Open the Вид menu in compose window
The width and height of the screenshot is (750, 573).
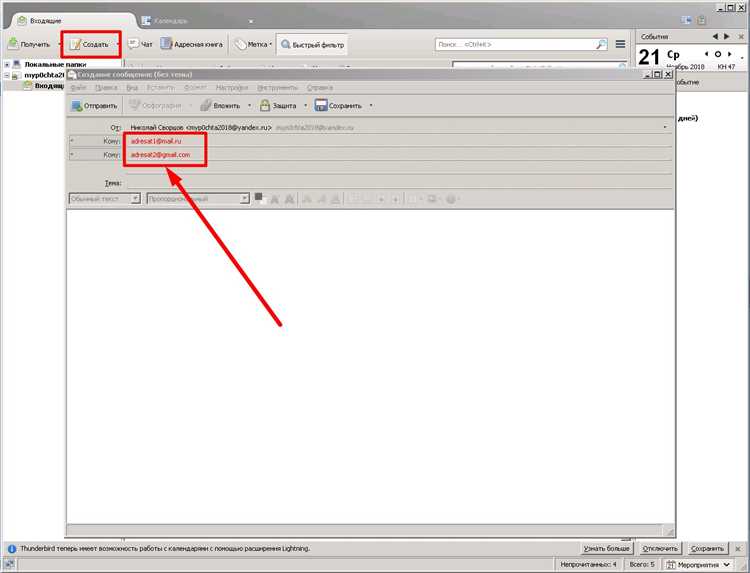pyautogui.click(x=132, y=88)
